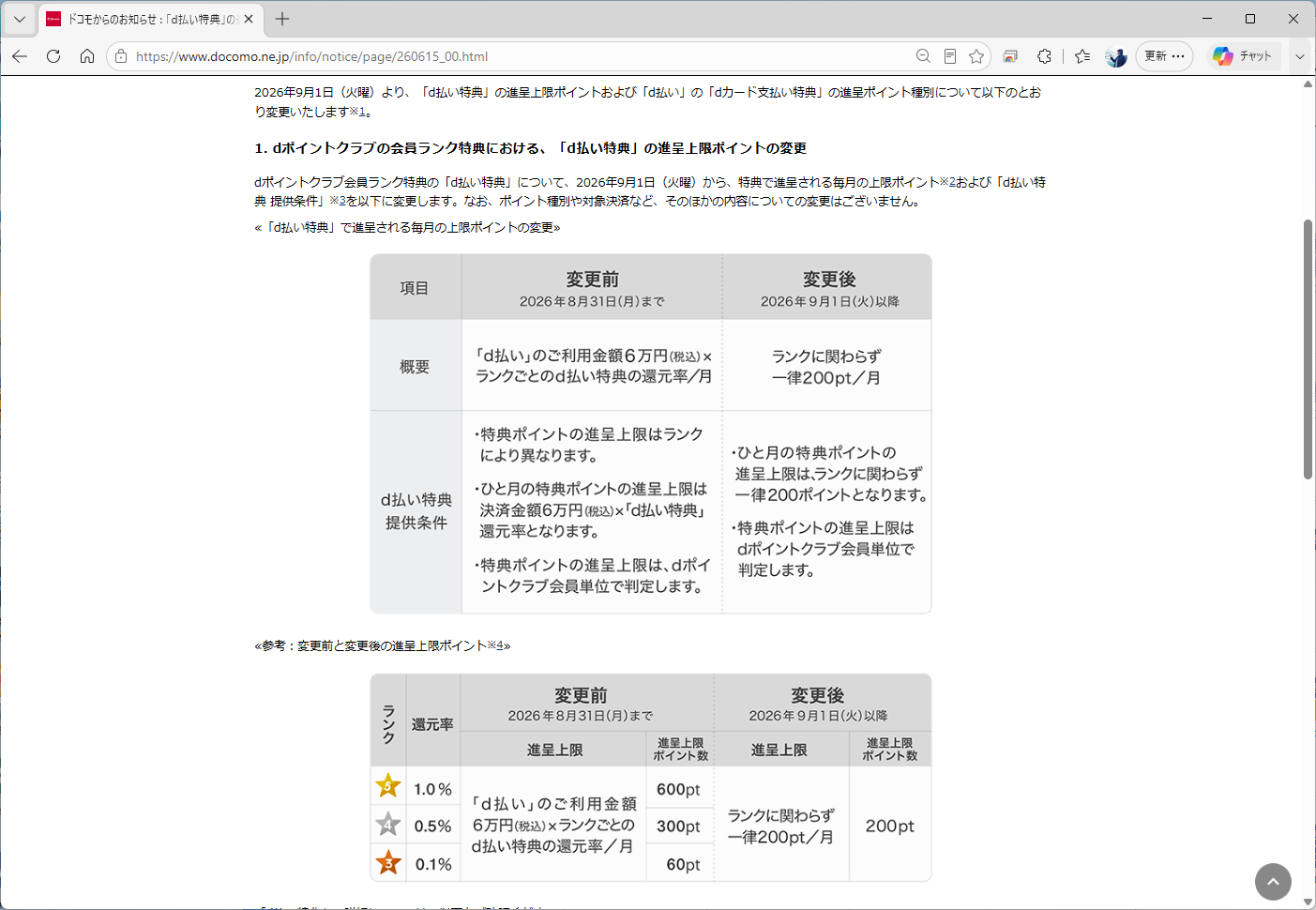This screenshot has width=1316, height=910.
Task: Click the scrollbar down arrow
Action: click(1308, 902)
